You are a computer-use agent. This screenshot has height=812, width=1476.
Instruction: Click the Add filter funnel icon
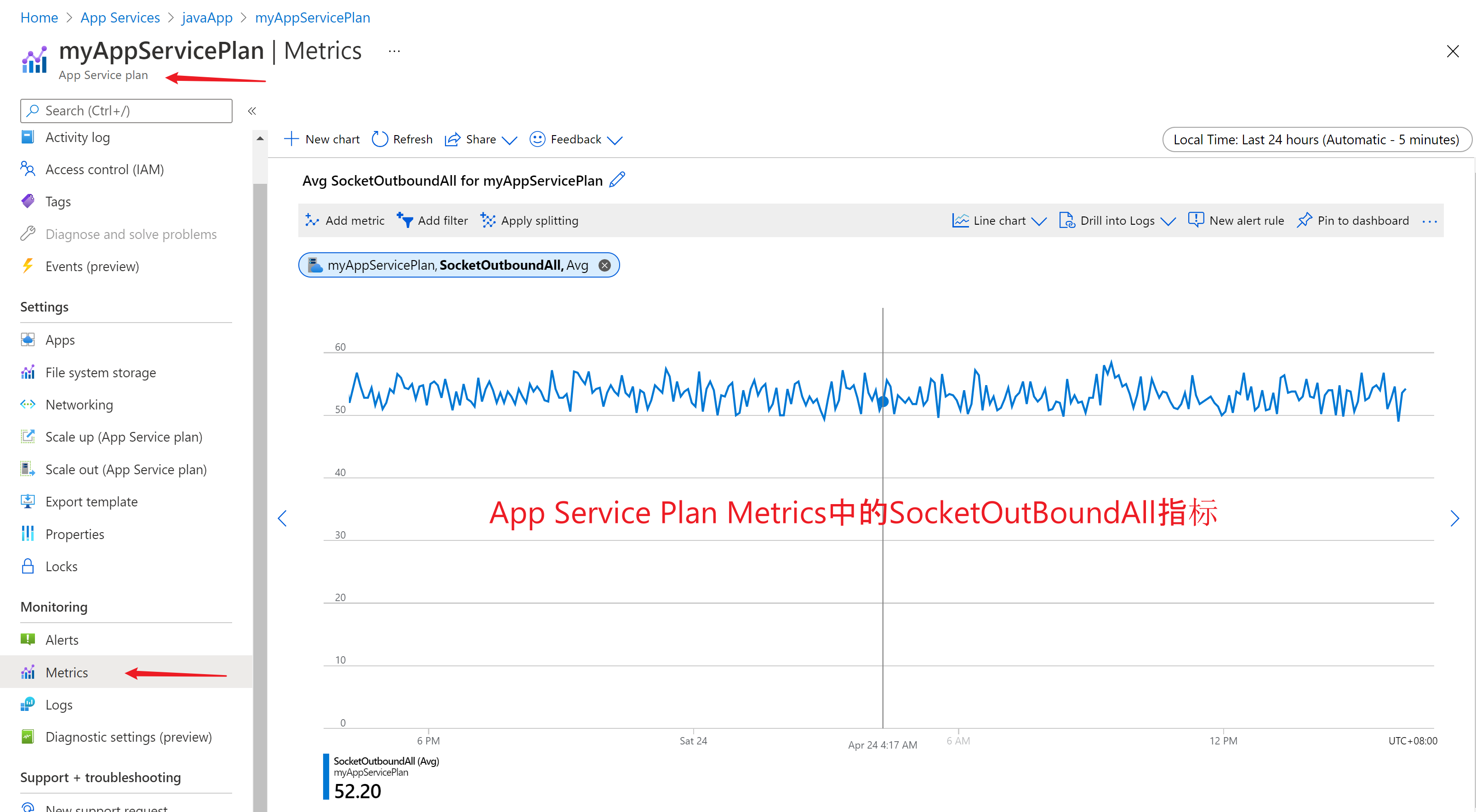tap(405, 221)
